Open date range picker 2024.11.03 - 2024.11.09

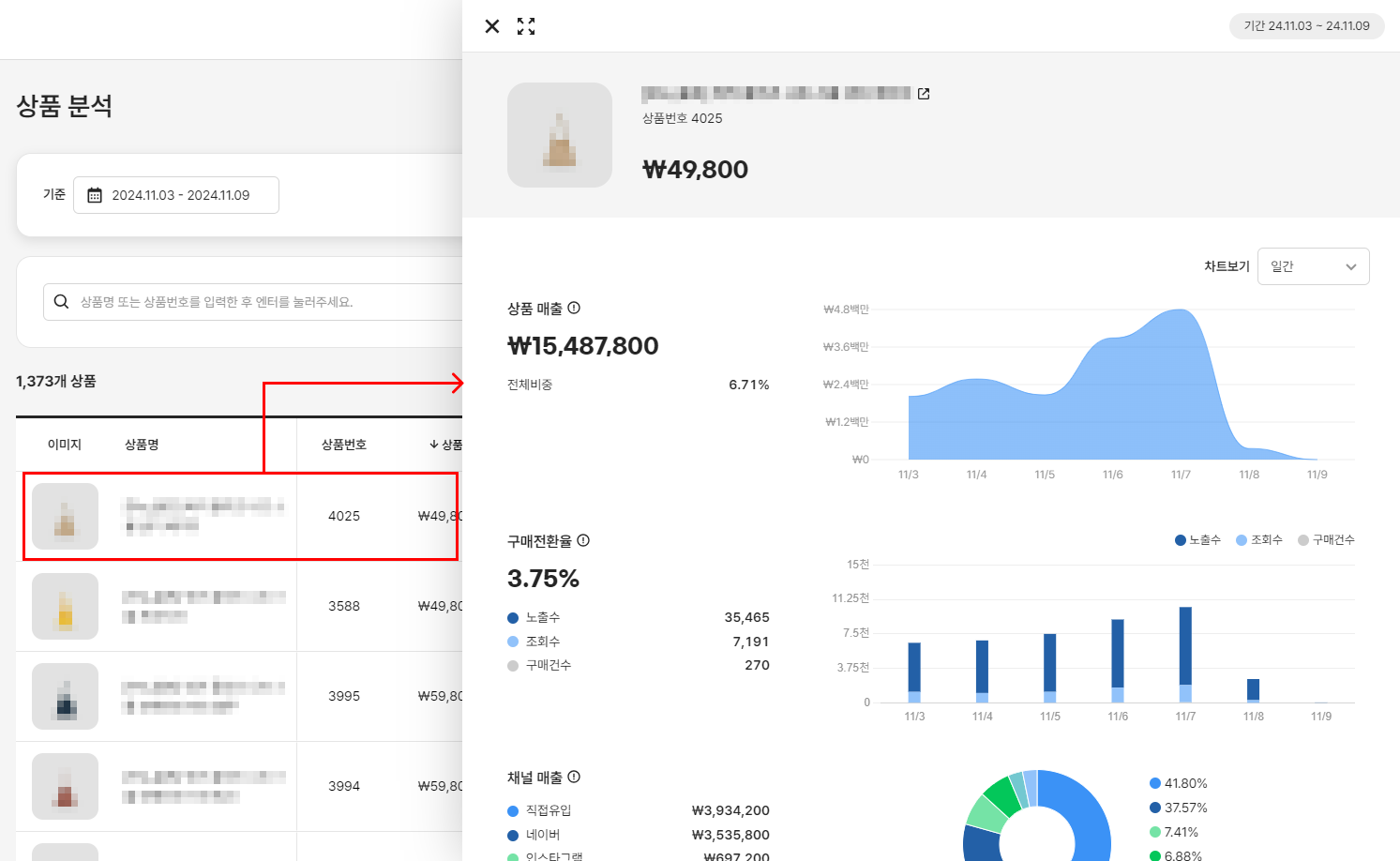[180, 195]
